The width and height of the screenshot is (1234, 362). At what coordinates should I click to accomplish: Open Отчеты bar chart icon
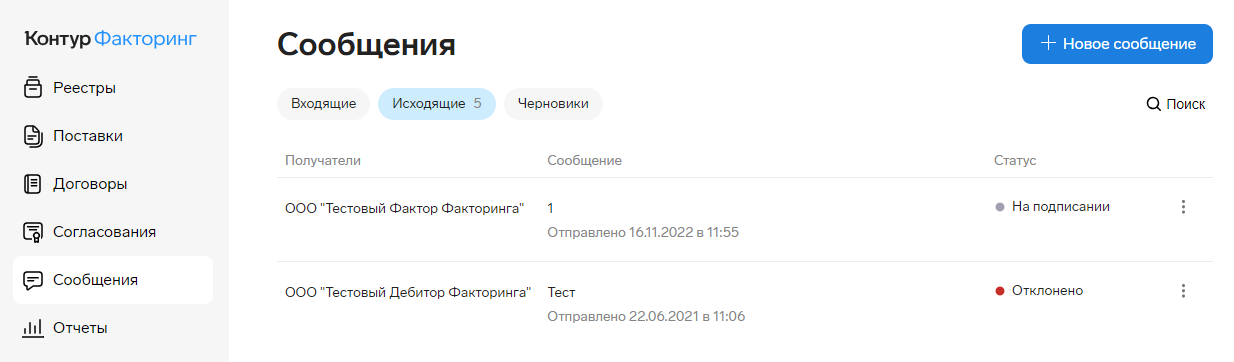[x=33, y=328]
